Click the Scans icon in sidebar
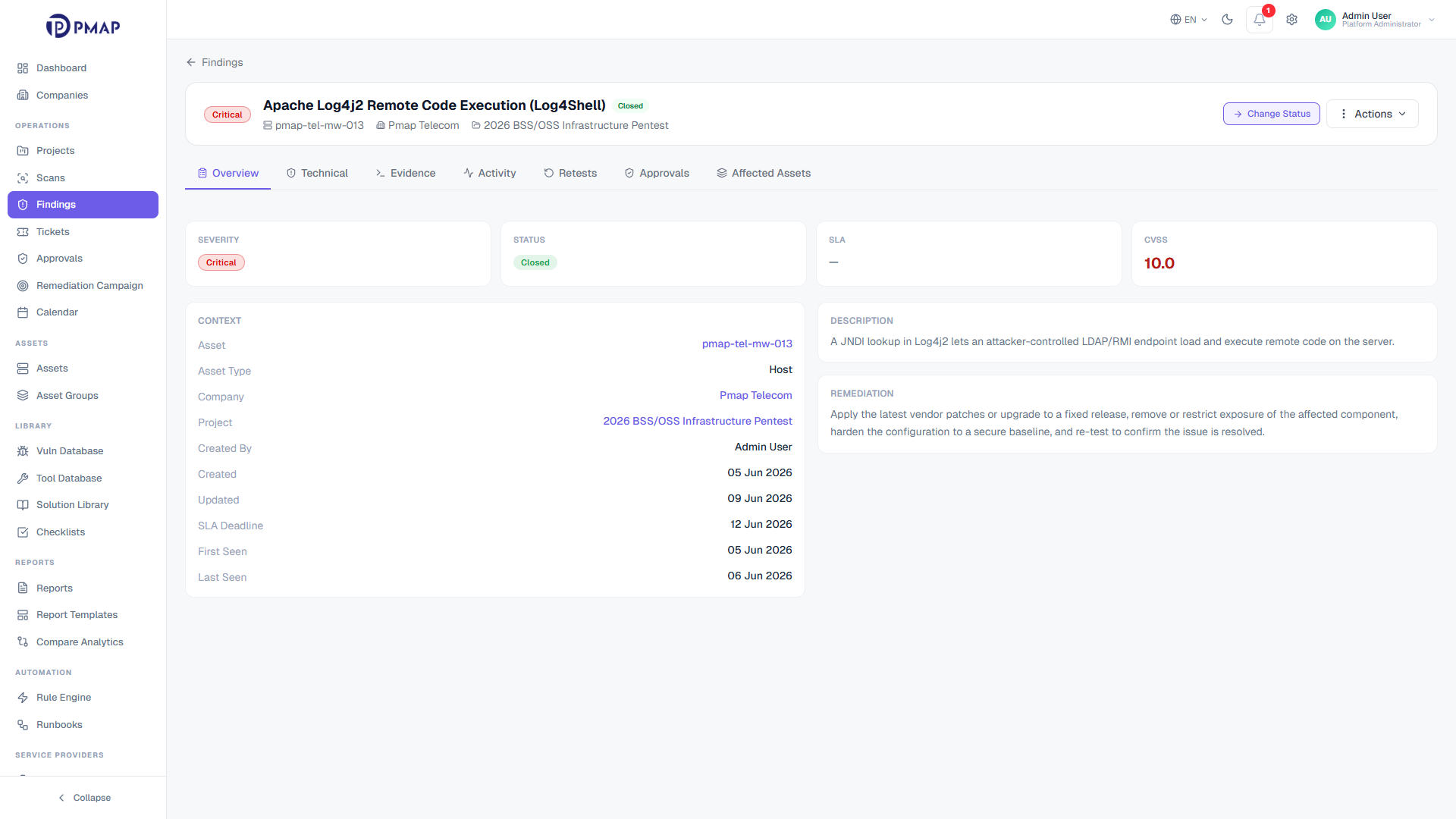Image resolution: width=1456 pixels, height=819 pixels. point(23,178)
